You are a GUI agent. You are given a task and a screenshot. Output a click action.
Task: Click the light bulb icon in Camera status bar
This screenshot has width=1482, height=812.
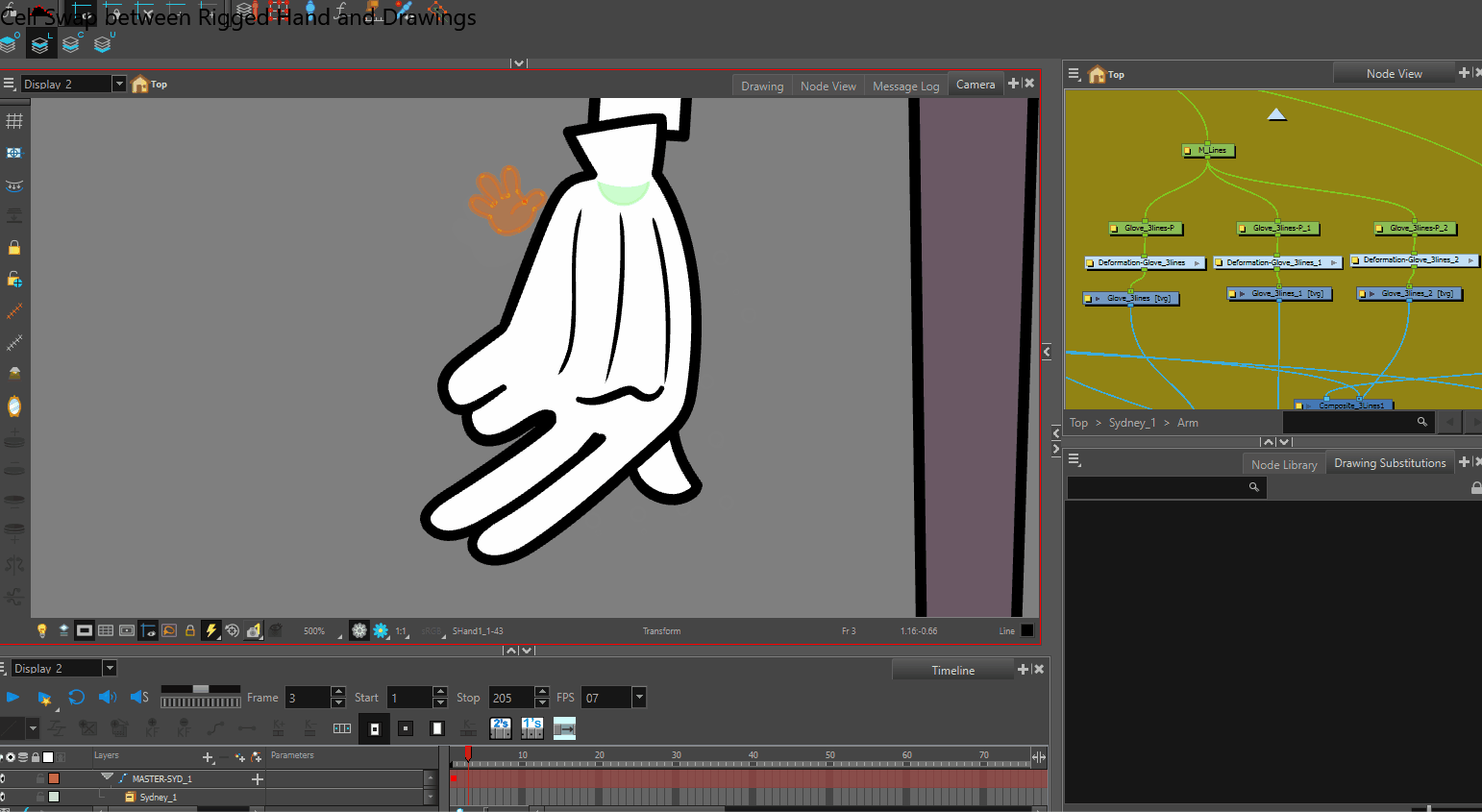click(41, 630)
